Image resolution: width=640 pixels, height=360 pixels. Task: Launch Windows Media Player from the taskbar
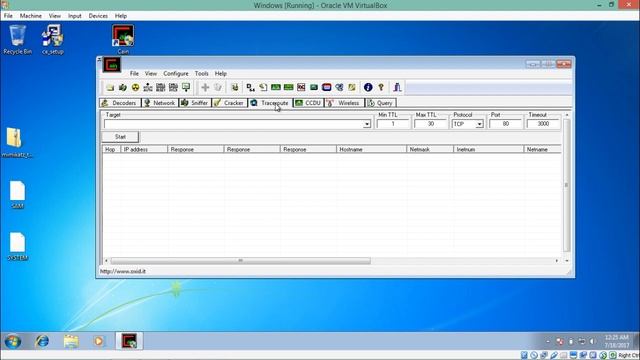point(98,341)
